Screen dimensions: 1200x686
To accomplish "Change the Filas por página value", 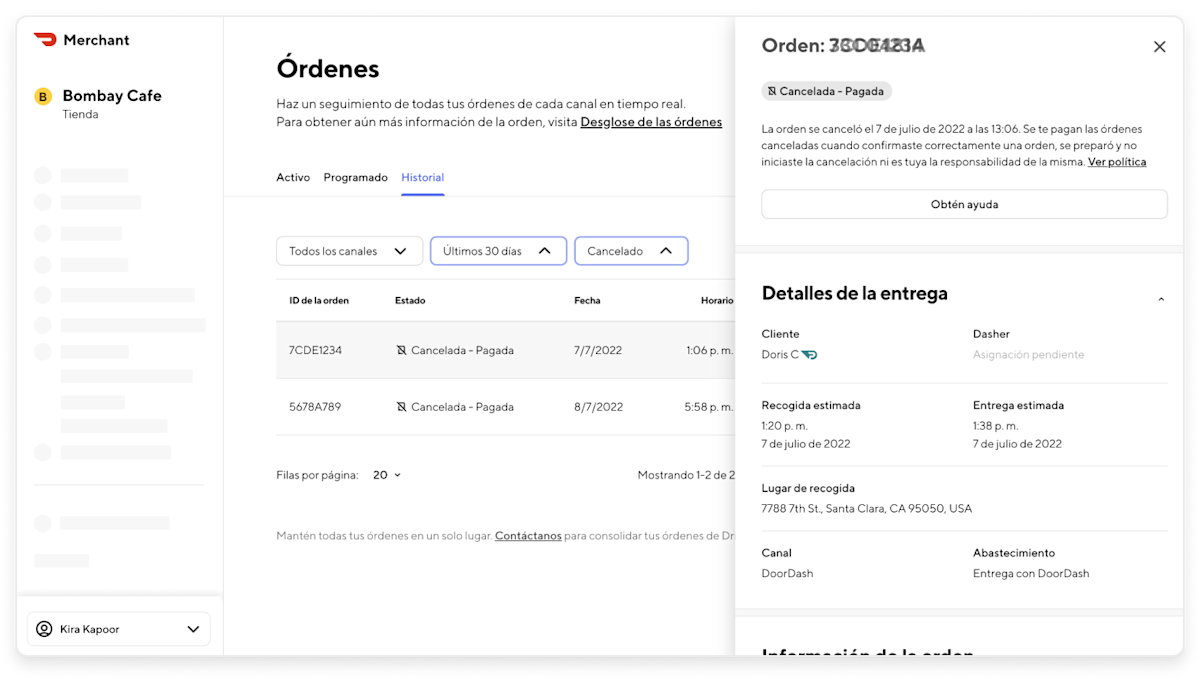I will 386,474.
